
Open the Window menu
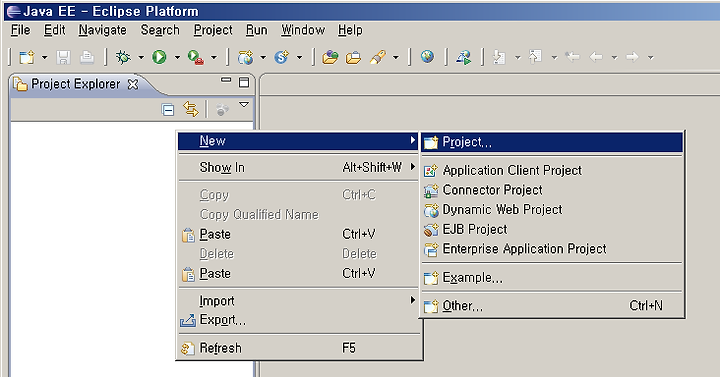tap(303, 30)
